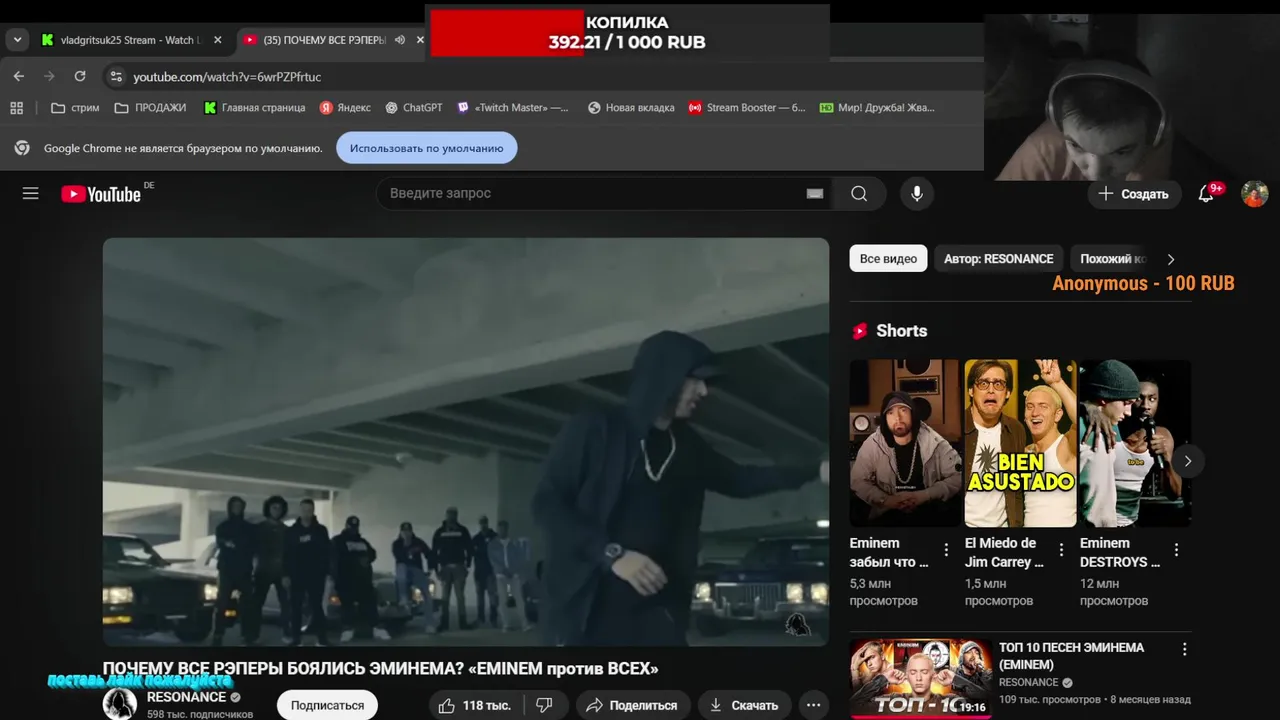Mute the tab via its speaker icon
The width and height of the screenshot is (1280, 720).
click(x=399, y=40)
